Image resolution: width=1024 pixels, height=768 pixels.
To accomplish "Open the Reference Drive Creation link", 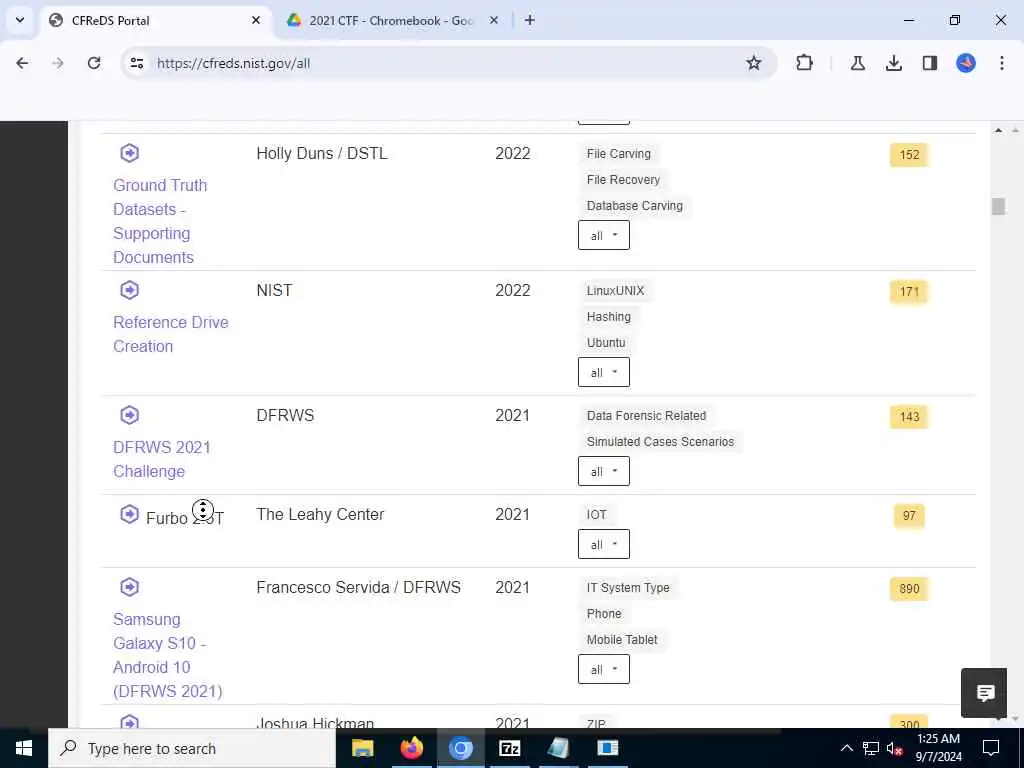I will click(x=170, y=334).
